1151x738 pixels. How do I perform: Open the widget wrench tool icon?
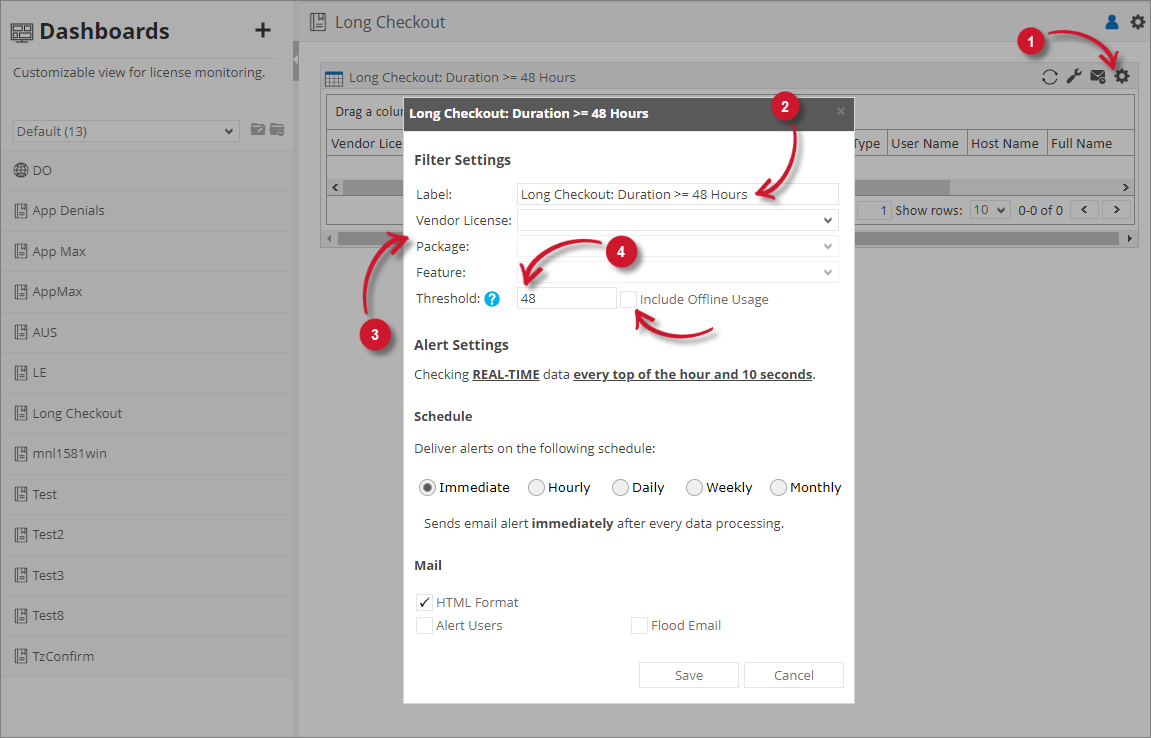coord(1073,76)
